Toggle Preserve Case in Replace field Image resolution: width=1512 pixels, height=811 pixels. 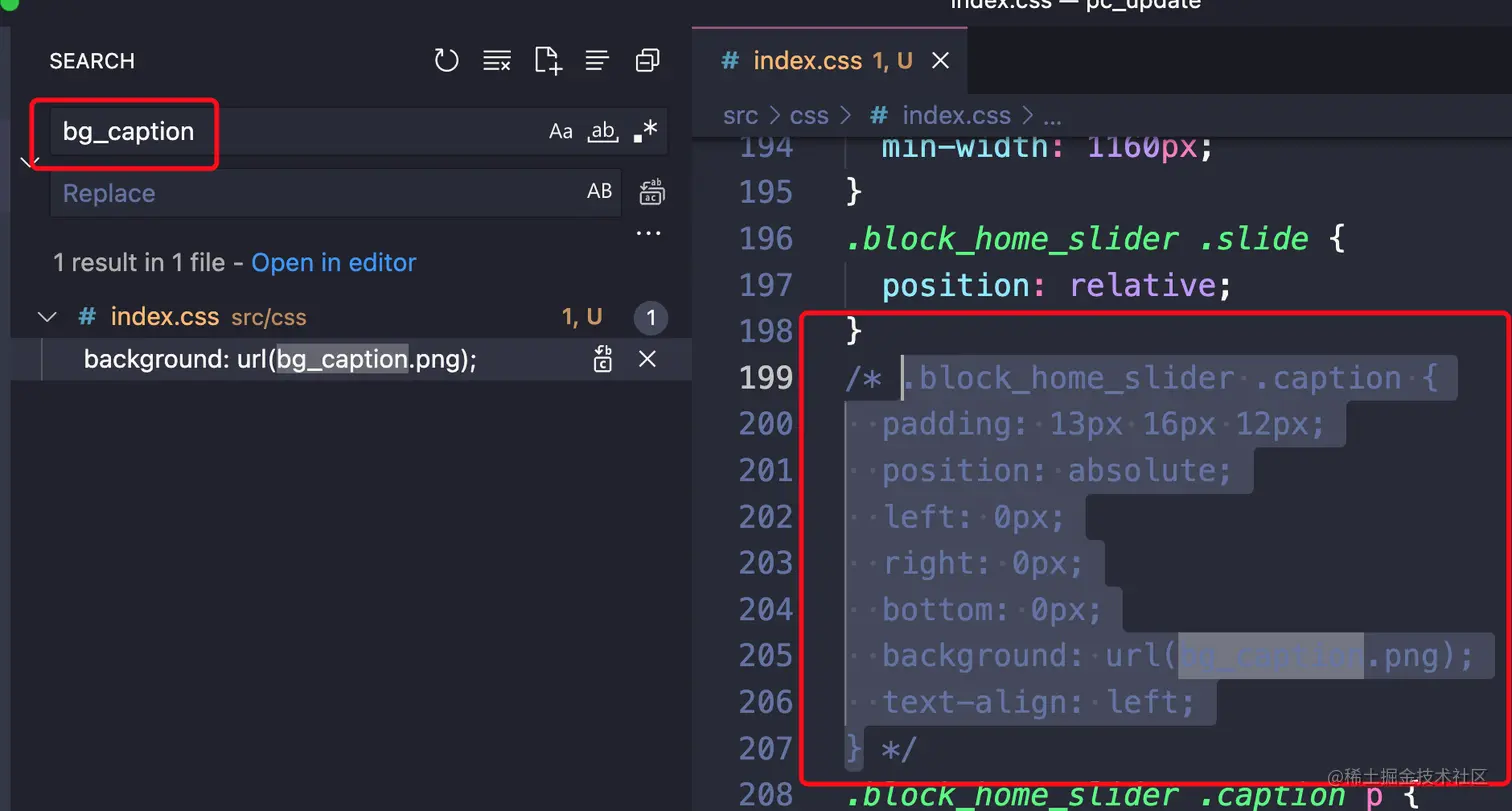pos(599,192)
